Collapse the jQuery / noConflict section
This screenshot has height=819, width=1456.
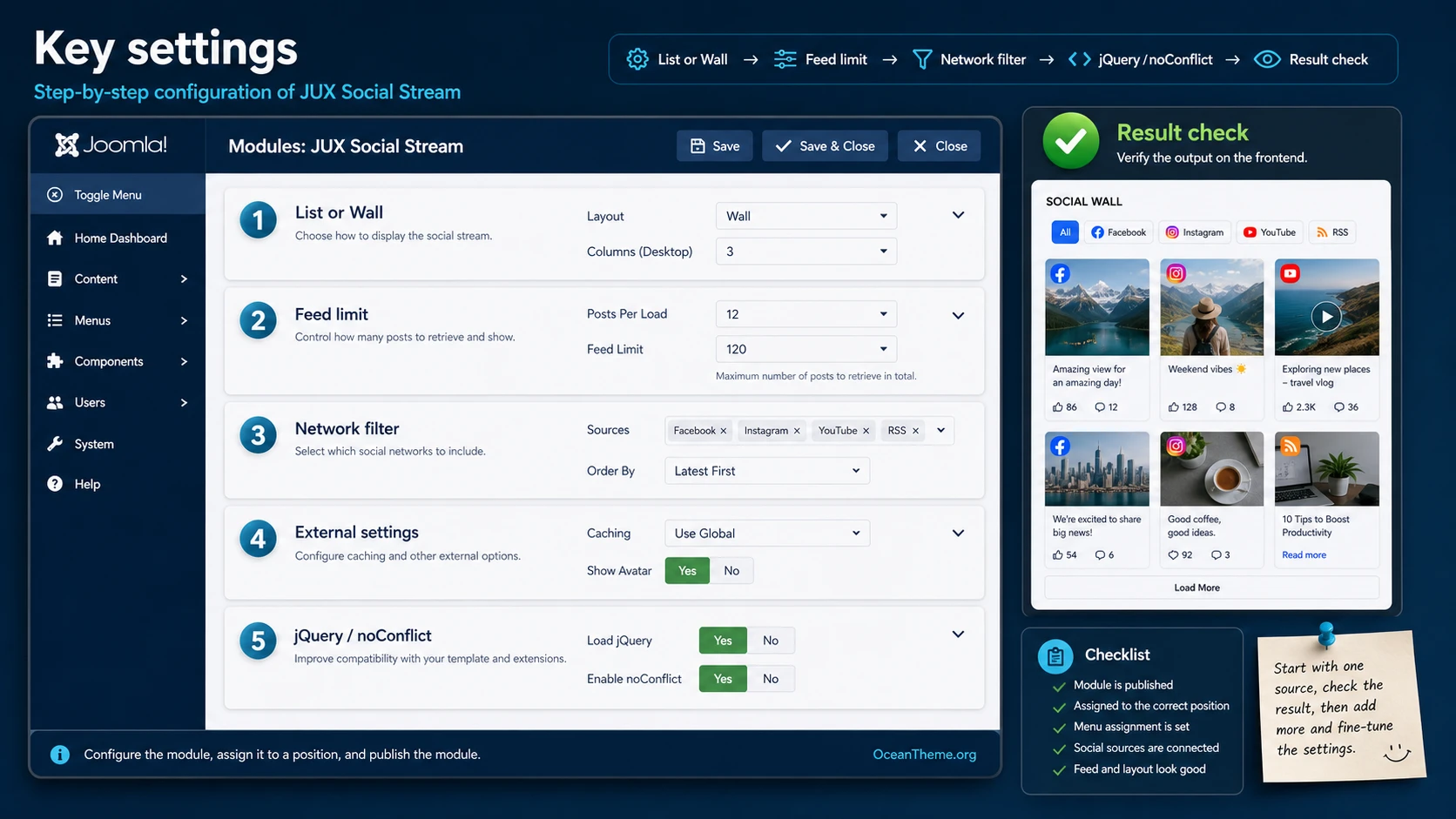[958, 634]
